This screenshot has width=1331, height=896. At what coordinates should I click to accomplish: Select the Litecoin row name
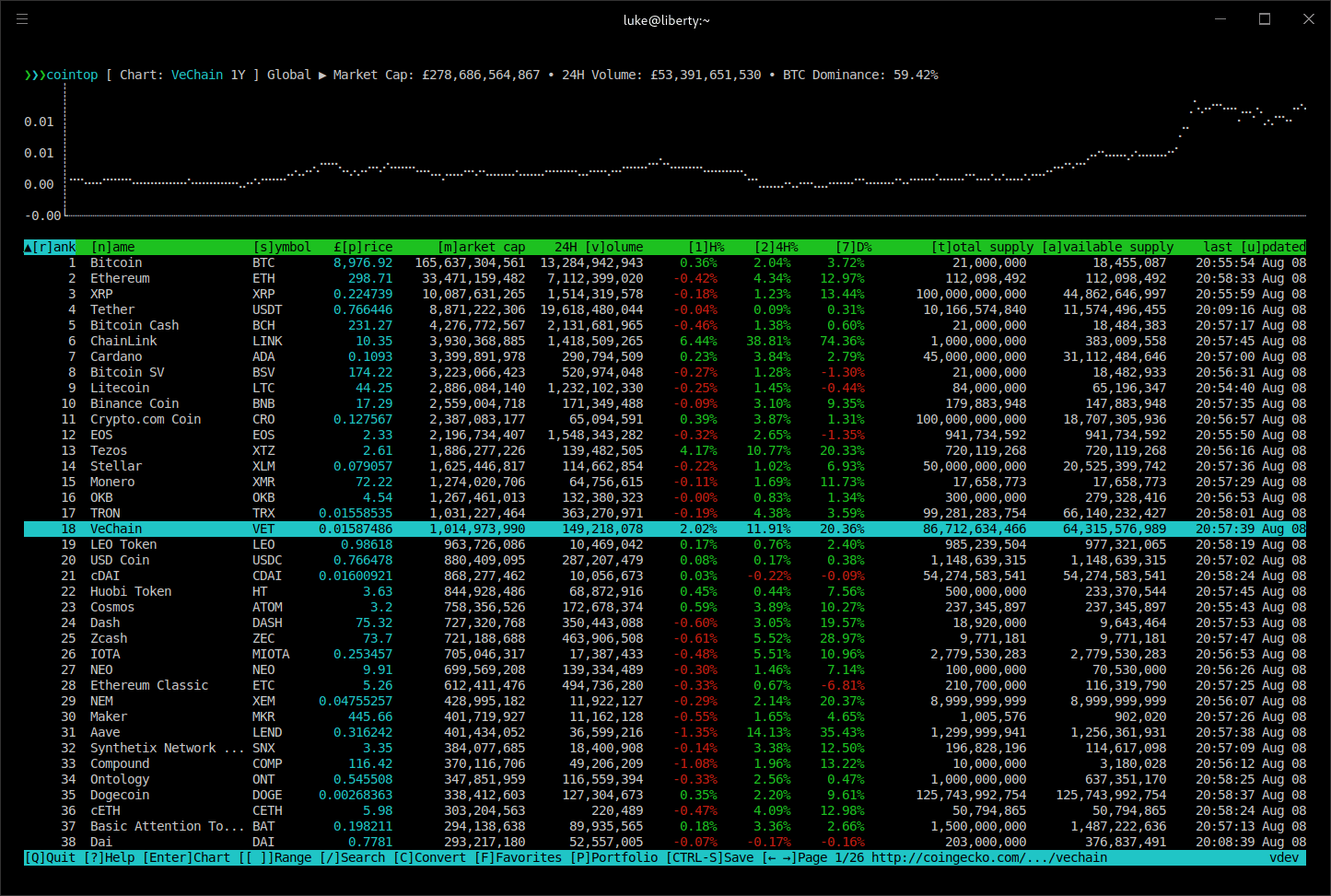click(120, 388)
